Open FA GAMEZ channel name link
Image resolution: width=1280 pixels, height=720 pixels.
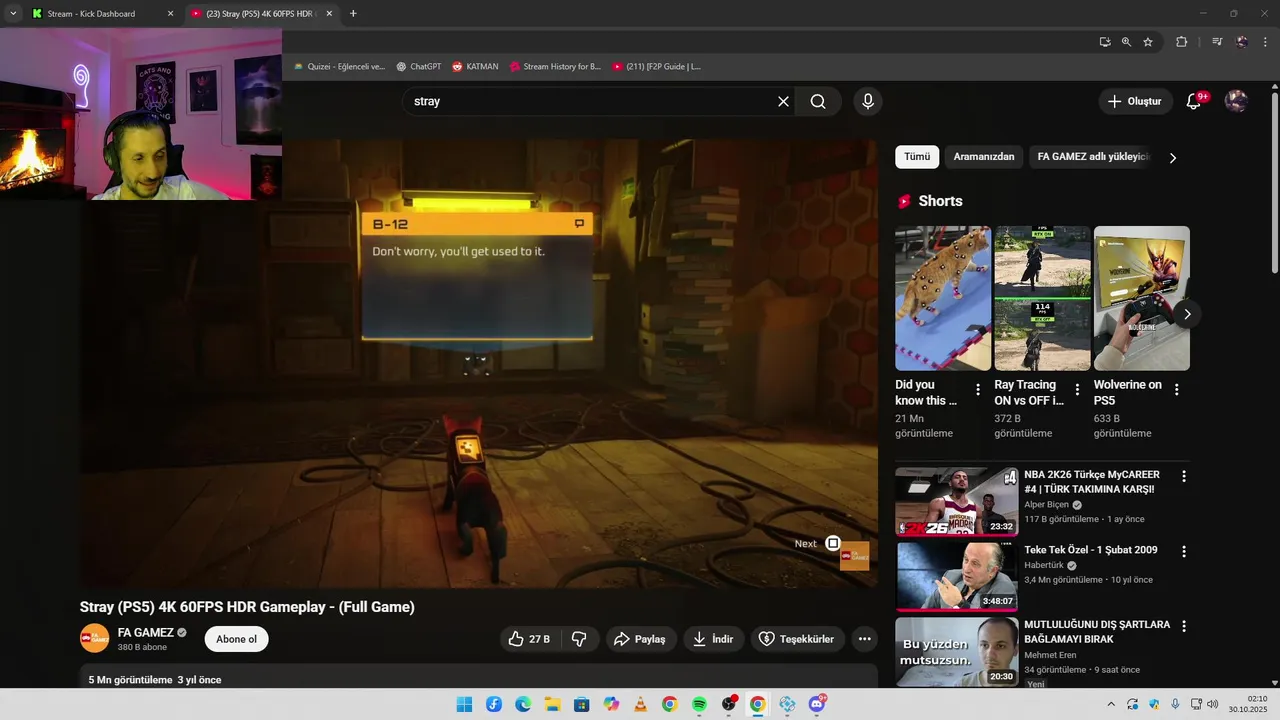click(x=146, y=632)
